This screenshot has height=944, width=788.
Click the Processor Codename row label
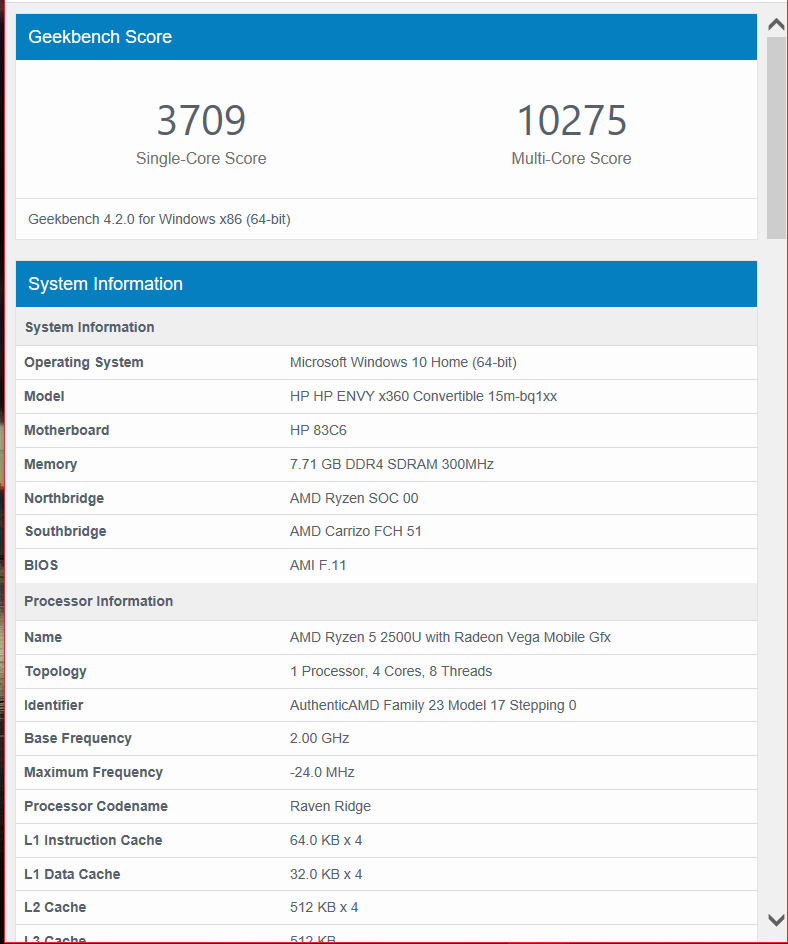[x=96, y=806]
